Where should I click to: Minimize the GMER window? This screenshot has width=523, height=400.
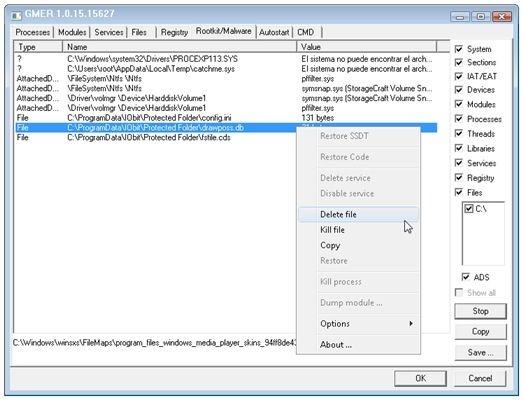[460, 16]
